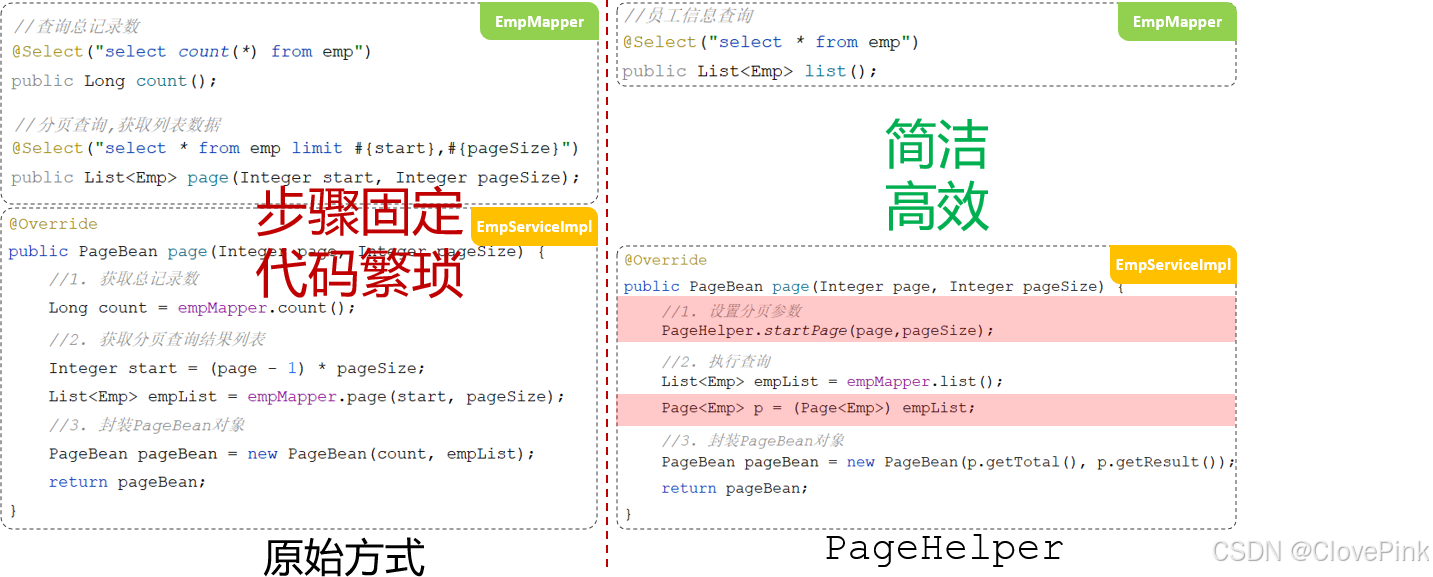This screenshot has width=1433, height=577.
Task: Click the dashed red divider between panels
Action: [x=608, y=290]
